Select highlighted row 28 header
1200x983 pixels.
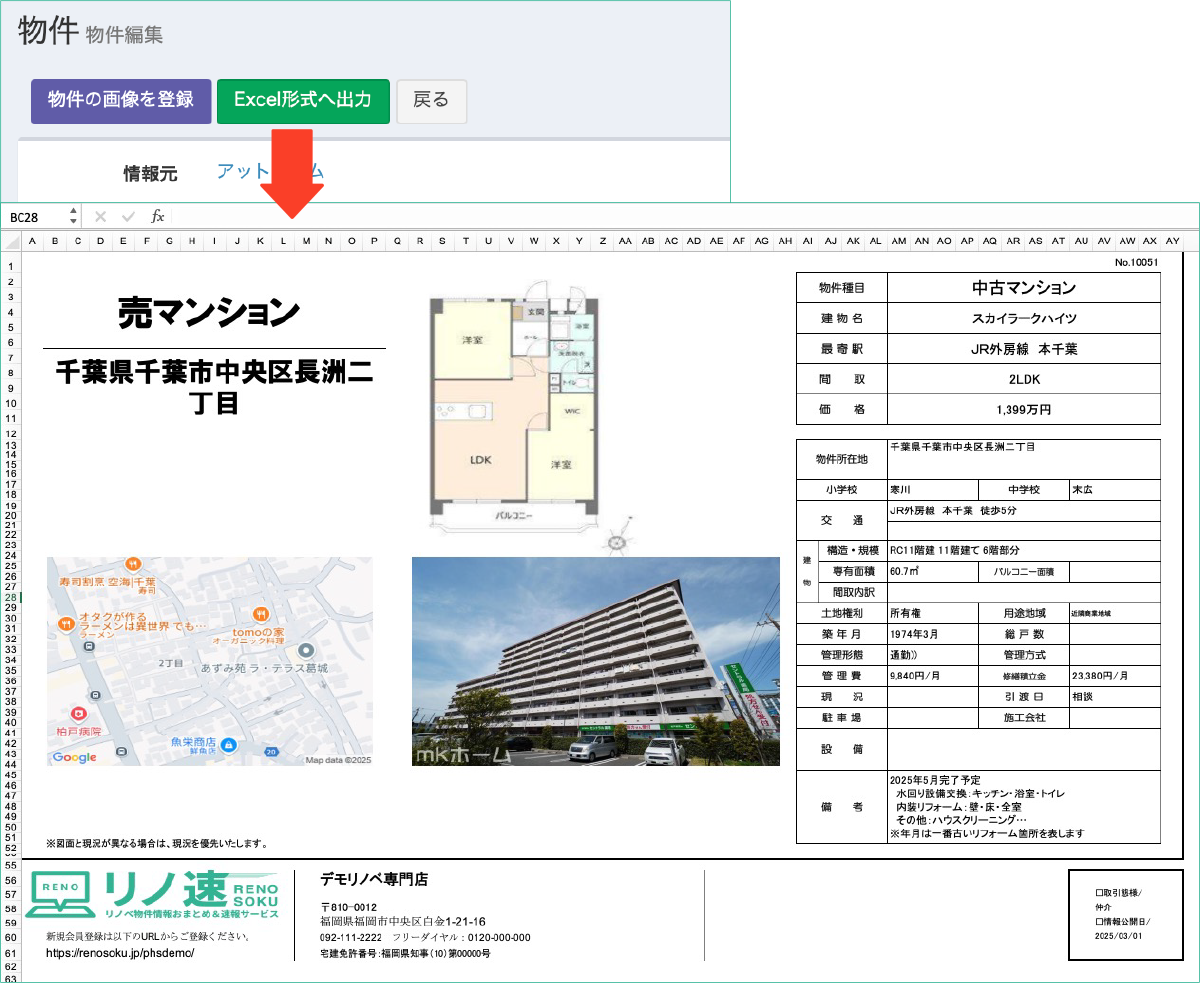[x=11, y=597]
